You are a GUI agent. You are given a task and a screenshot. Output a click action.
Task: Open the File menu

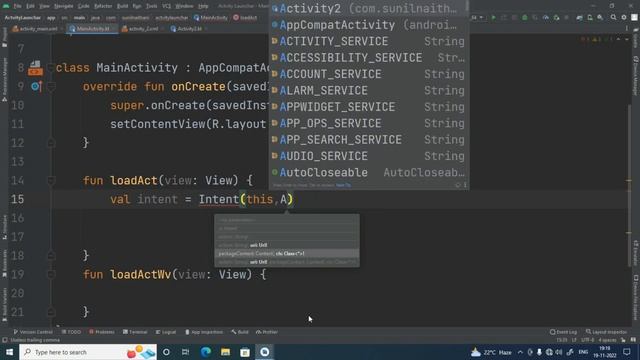click(17, 6)
